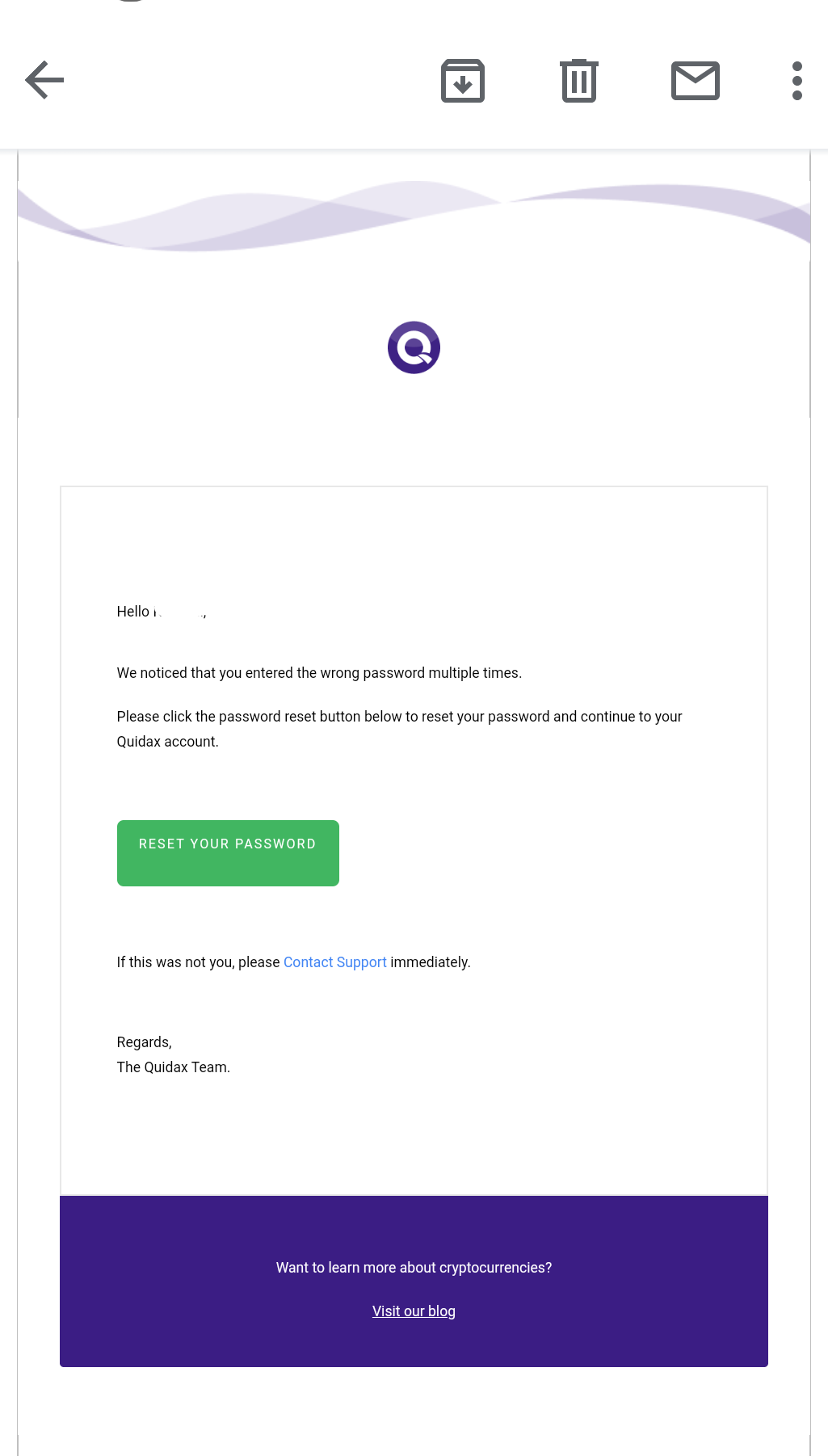Tap 'Want to learn more about cryptocurrencies?' heading
This screenshot has width=828, height=1456.
pos(414,1268)
